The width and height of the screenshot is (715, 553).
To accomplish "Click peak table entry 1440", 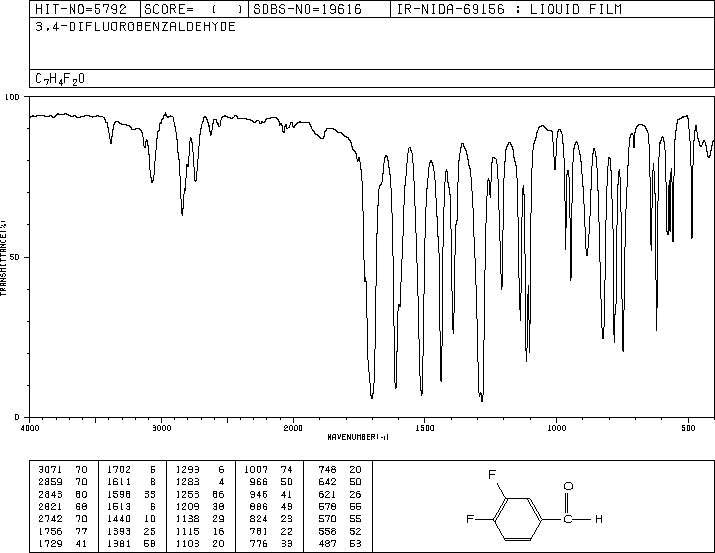I will [119, 519].
